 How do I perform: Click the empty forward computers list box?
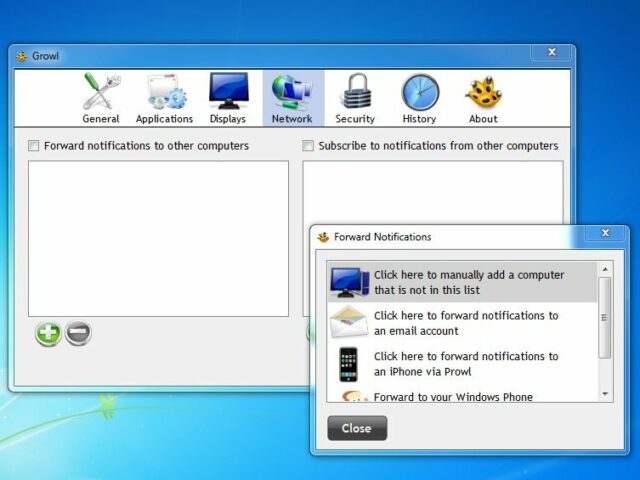tap(158, 239)
